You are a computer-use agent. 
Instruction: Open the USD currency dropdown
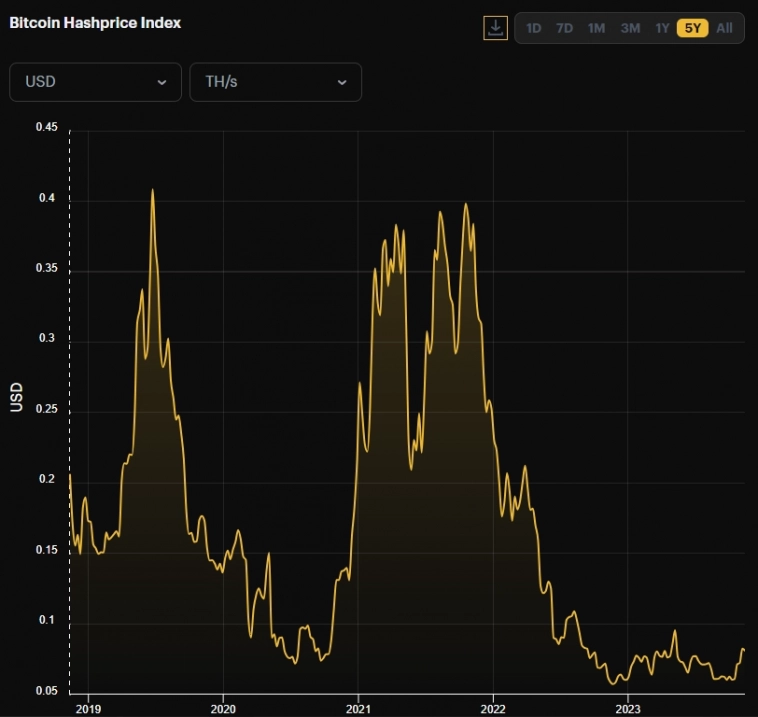coord(95,82)
